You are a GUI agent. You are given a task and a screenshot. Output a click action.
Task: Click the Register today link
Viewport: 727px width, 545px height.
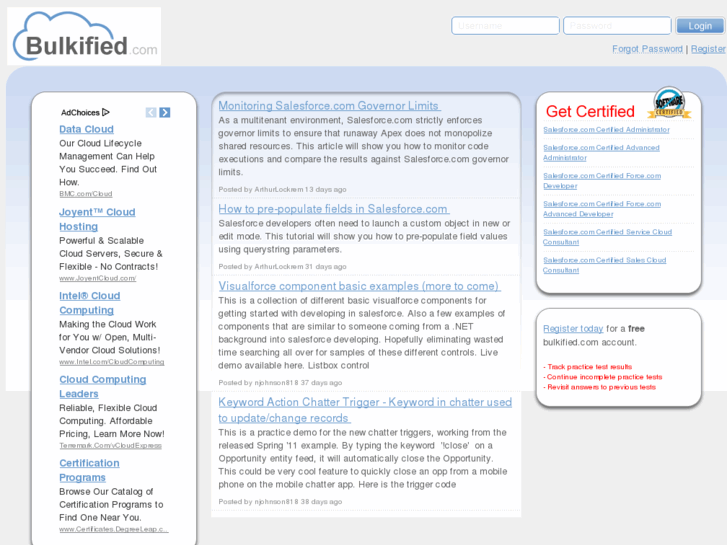tap(573, 328)
